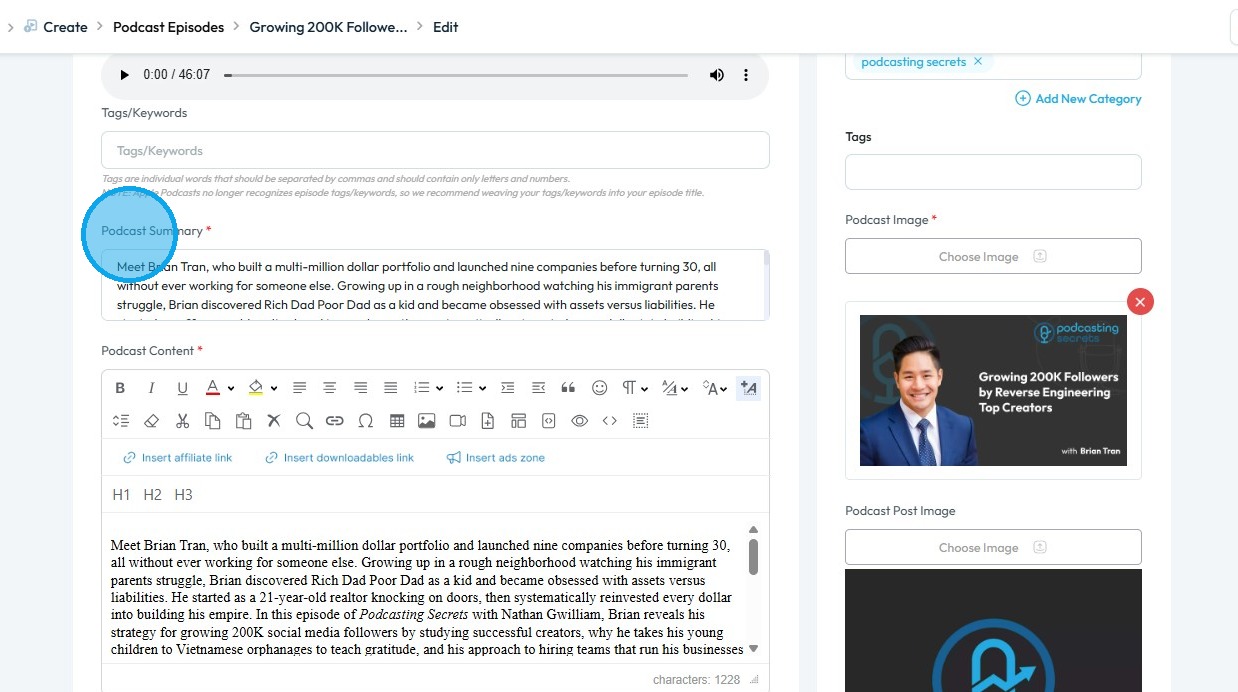Insert a block quote
The height and width of the screenshot is (692, 1238).
click(568, 388)
